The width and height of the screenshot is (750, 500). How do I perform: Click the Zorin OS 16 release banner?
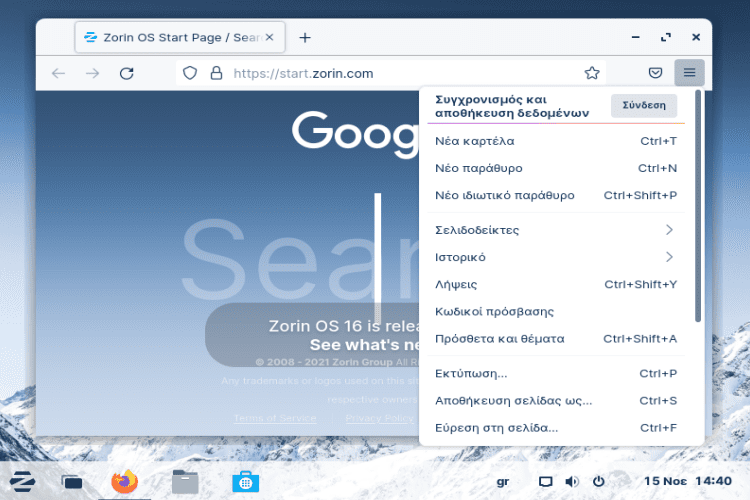pos(312,335)
